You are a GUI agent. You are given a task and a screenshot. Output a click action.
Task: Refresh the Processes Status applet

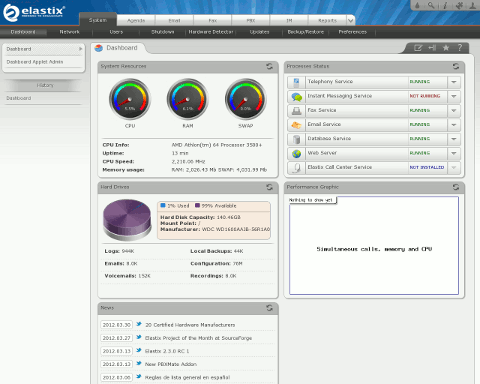(x=456, y=66)
